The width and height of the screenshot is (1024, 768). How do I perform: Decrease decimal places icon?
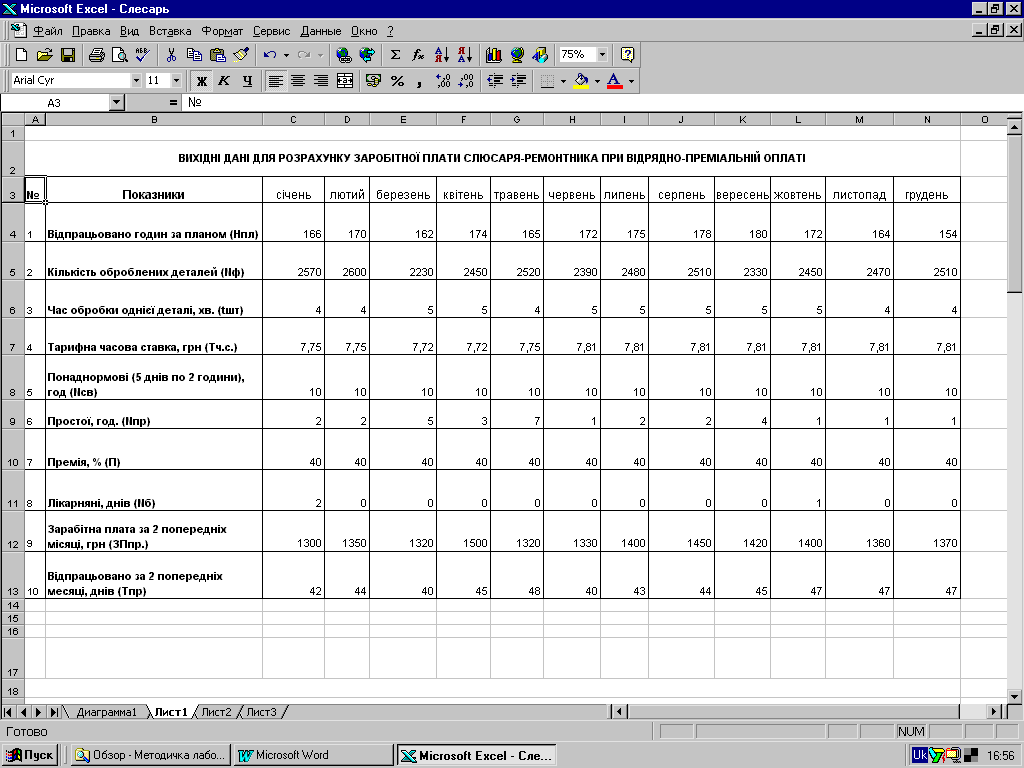point(466,81)
